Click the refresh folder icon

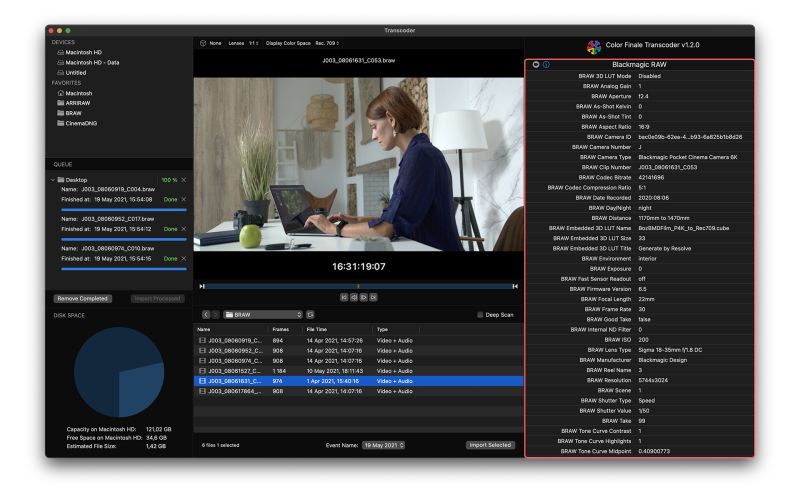310,315
